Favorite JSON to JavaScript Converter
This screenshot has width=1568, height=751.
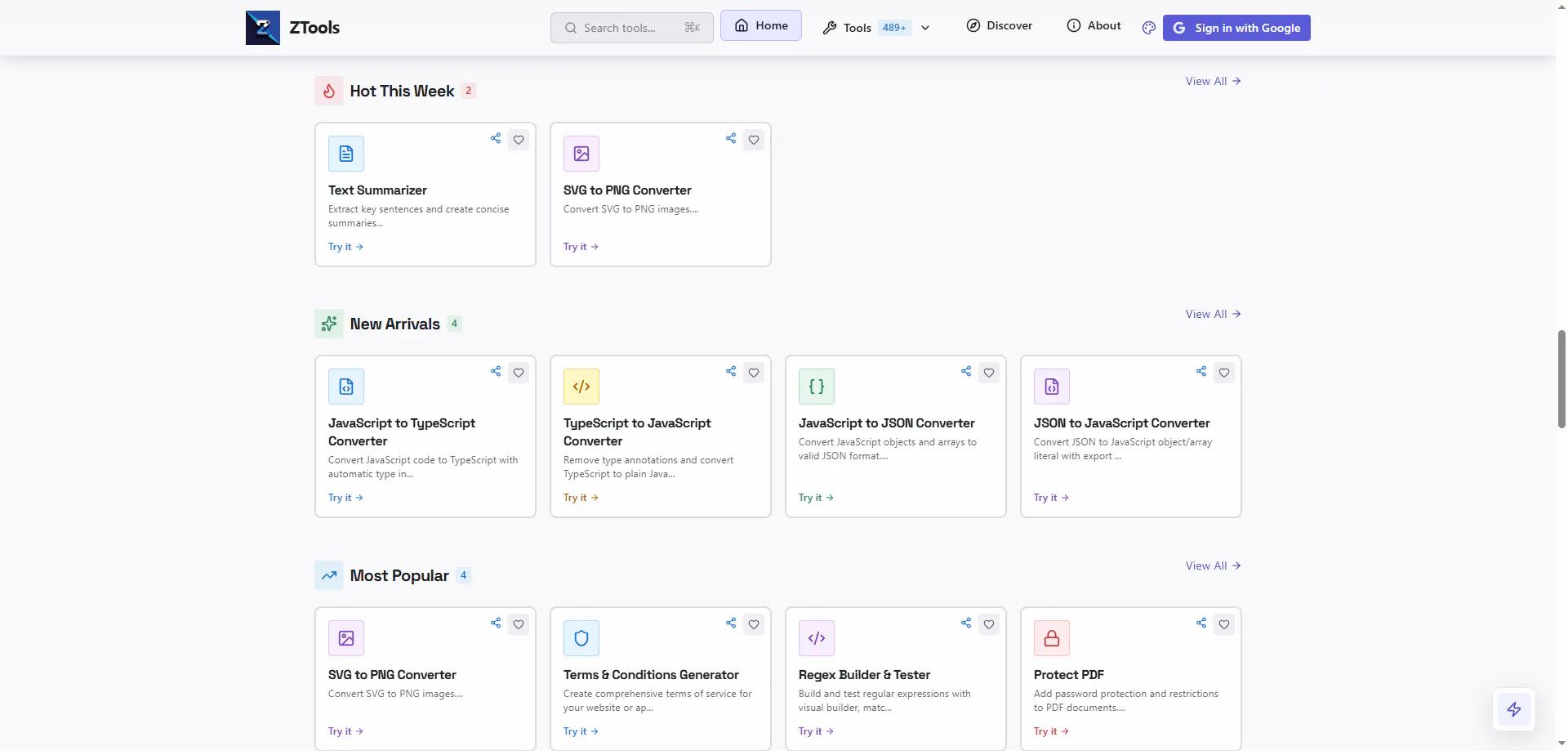coord(1224,373)
